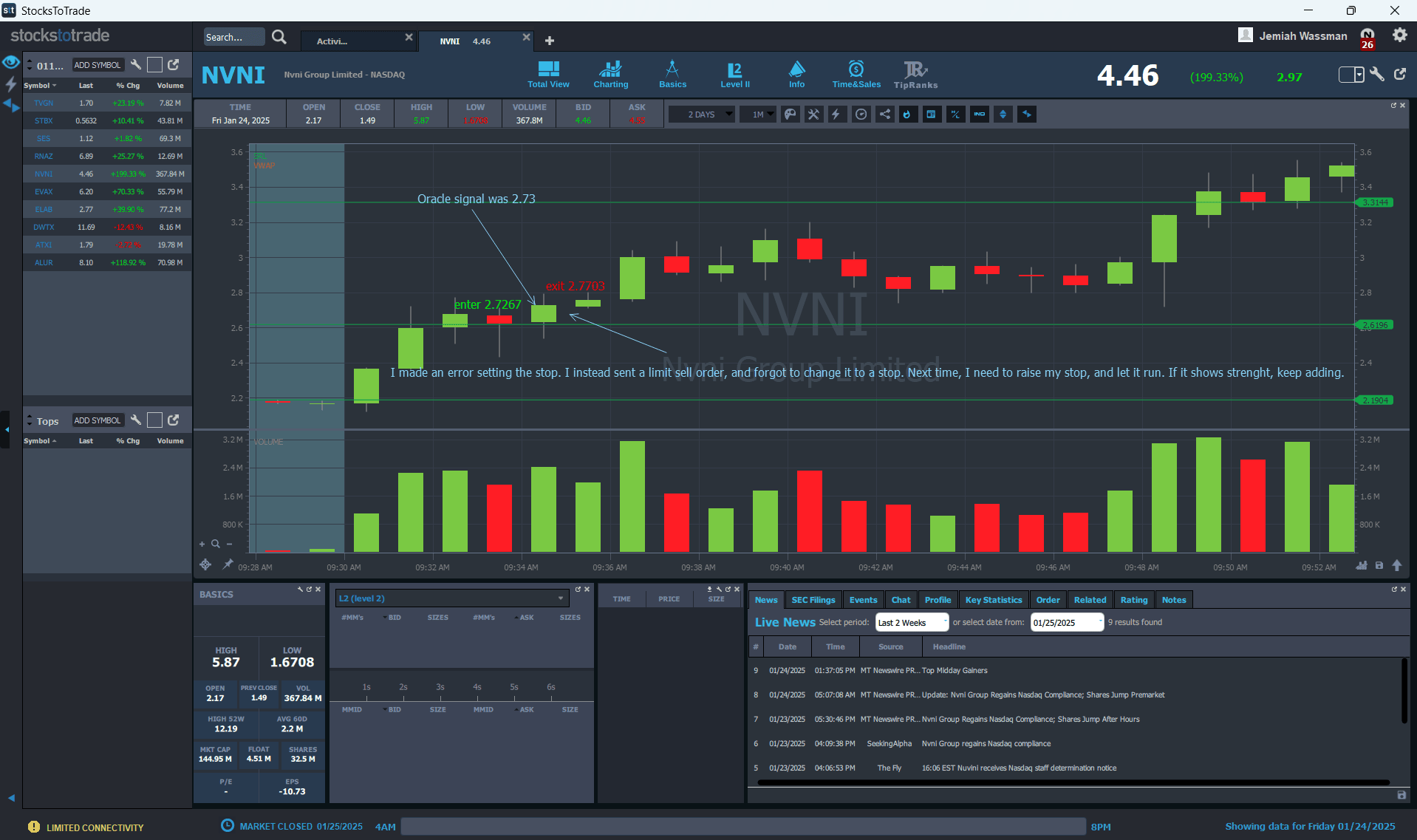Image resolution: width=1417 pixels, height=840 pixels.
Task: Pop out the NVNI main panel
Action: tap(1400, 74)
